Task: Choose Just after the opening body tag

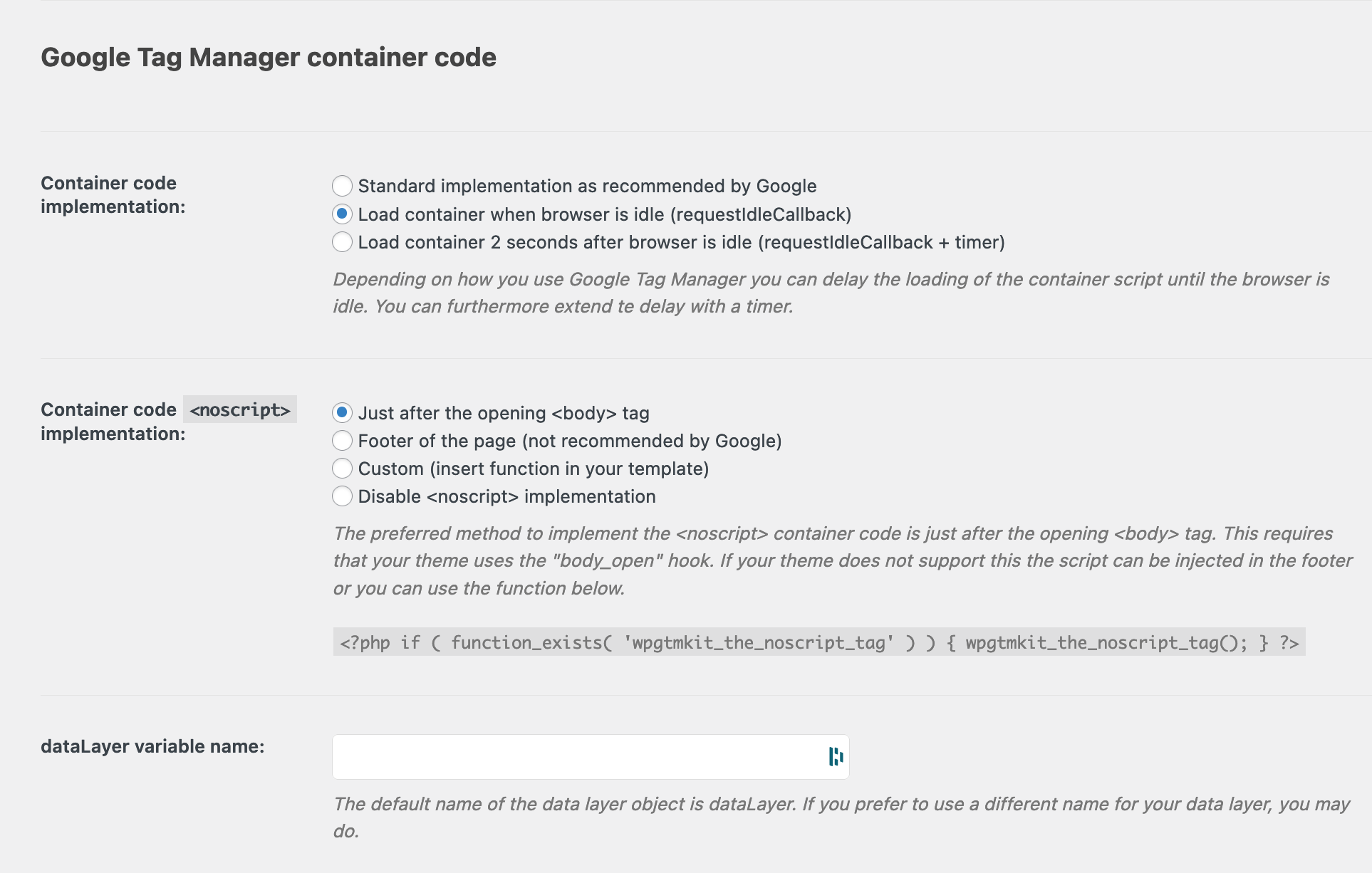Action: tap(343, 412)
